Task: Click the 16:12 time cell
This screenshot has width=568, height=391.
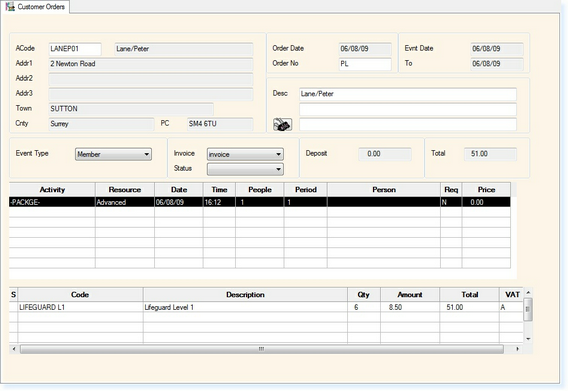Action: coord(219,202)
